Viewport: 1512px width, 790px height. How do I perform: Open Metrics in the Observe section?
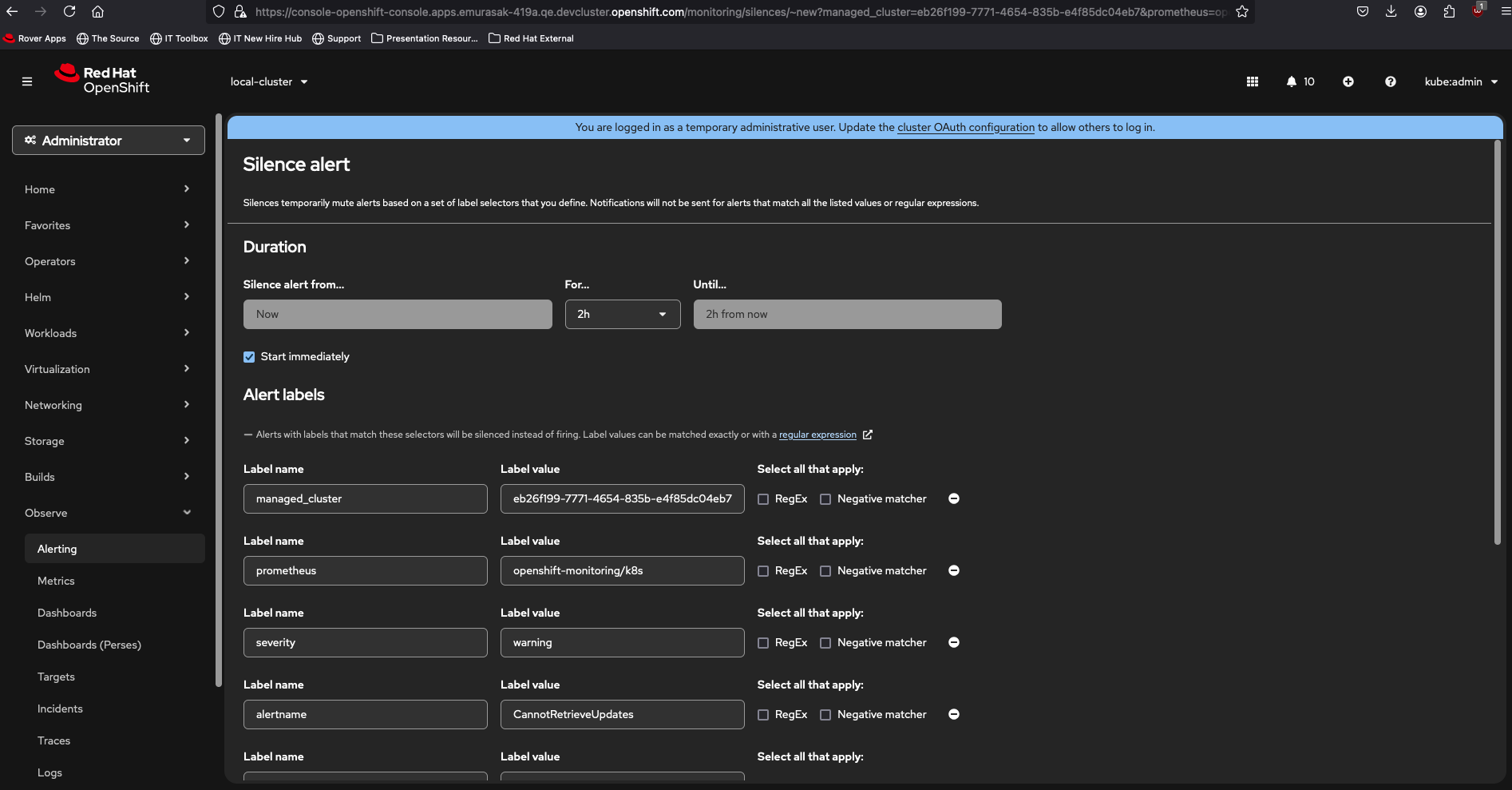[x=56, y=581]
